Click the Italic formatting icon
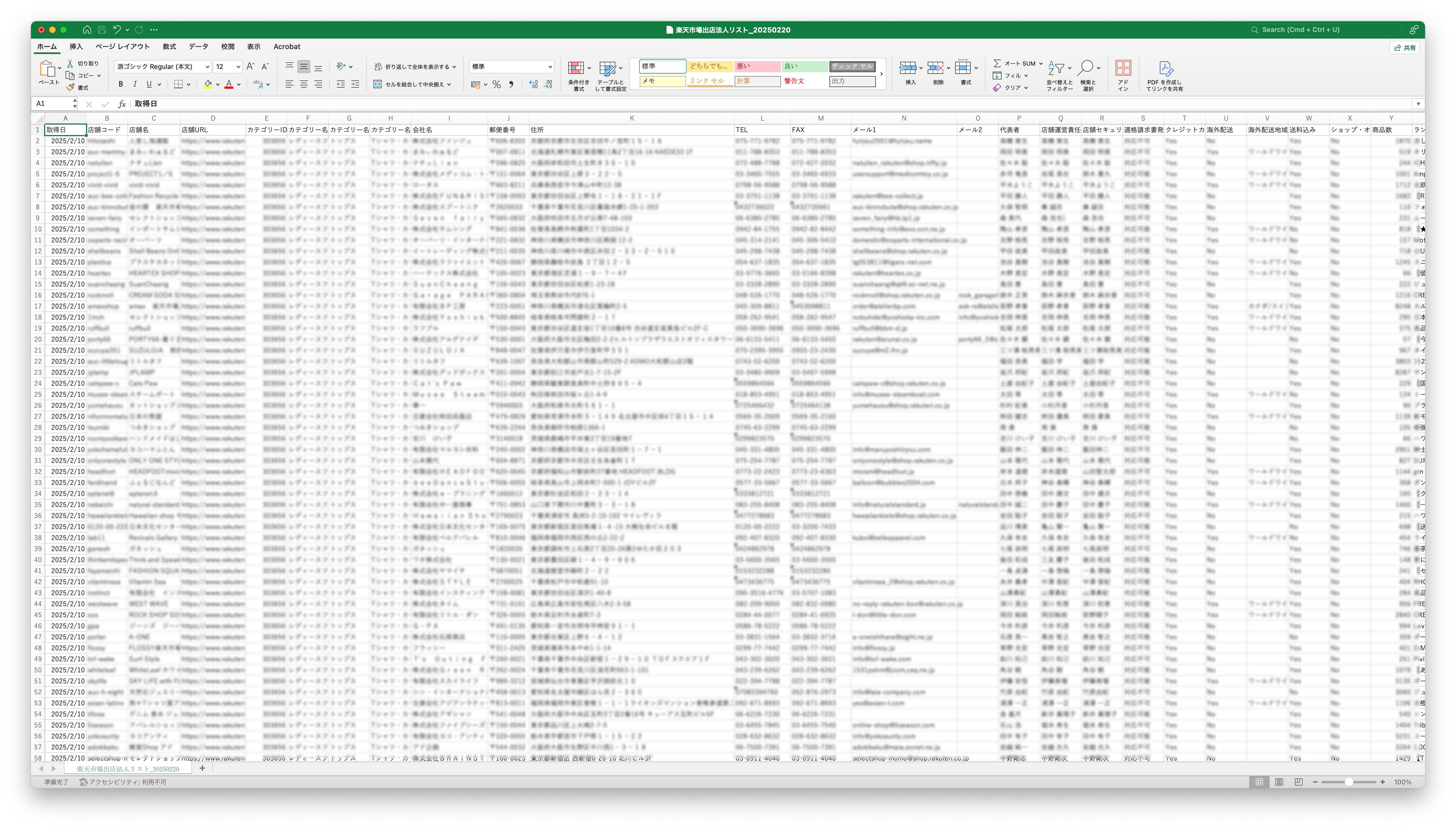This screenshot has width=1456, height=829. (135, 84)
